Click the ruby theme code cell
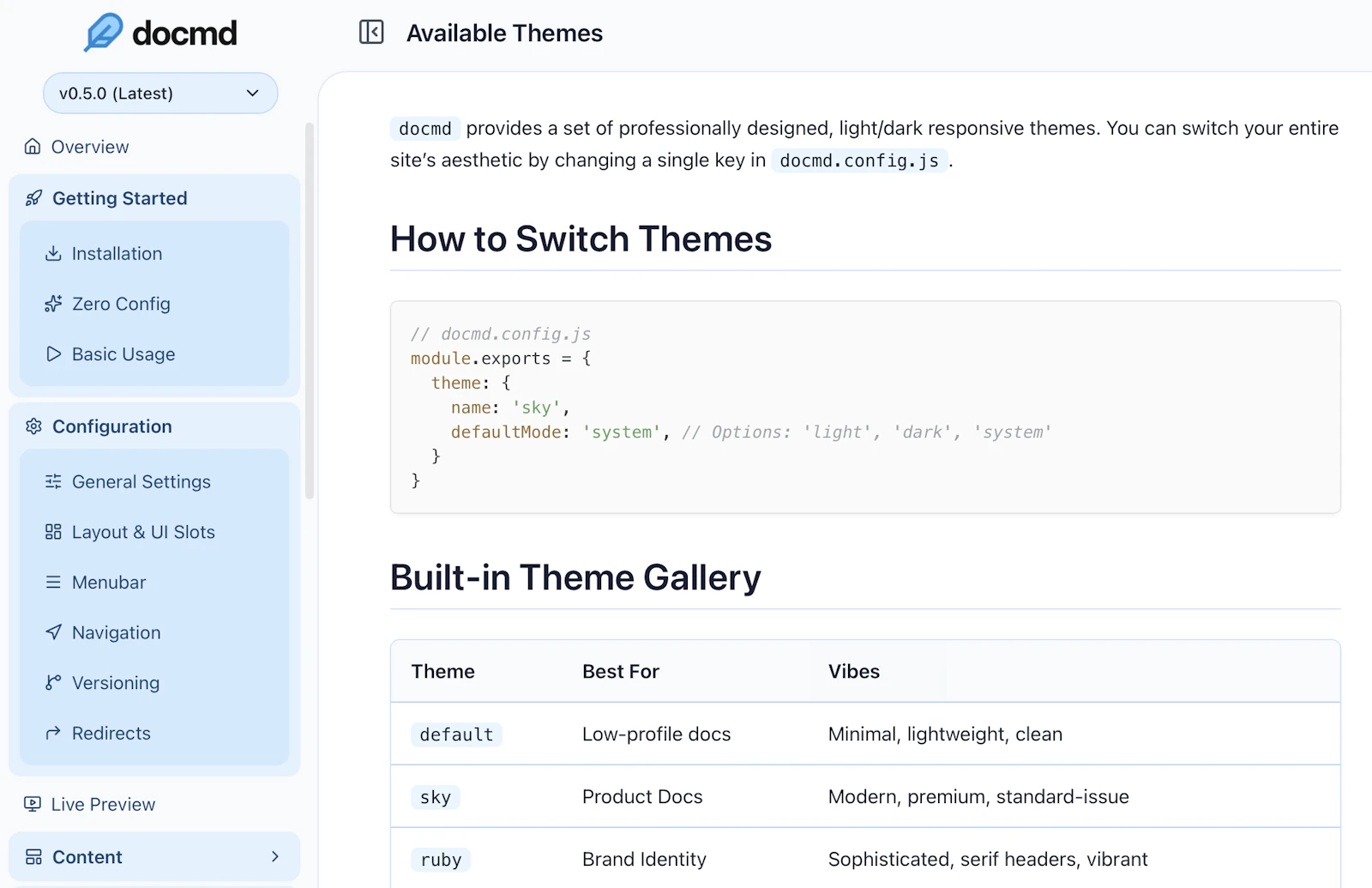This screenshot has height=888, width=1372. point(441,860)
